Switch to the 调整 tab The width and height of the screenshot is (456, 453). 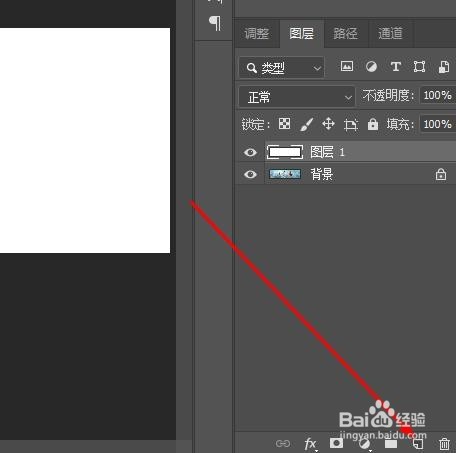tap(257, 34)
